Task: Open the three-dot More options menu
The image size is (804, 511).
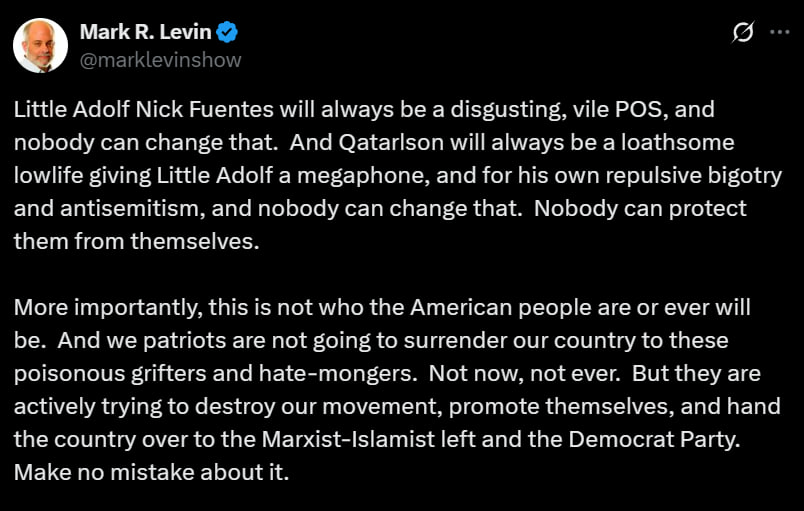Action: click(x=779, y=33)
